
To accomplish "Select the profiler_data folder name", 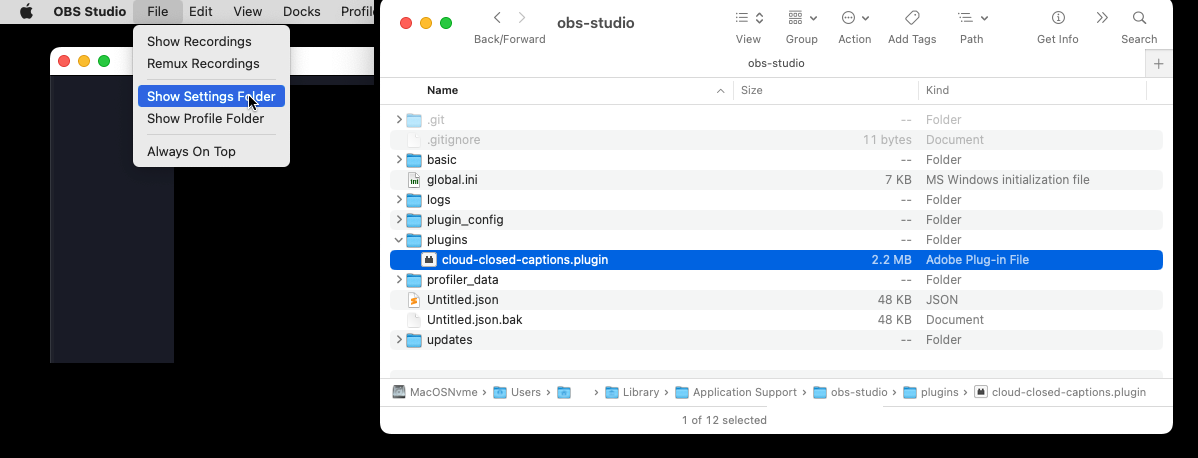I will click(x=463, y=280).
